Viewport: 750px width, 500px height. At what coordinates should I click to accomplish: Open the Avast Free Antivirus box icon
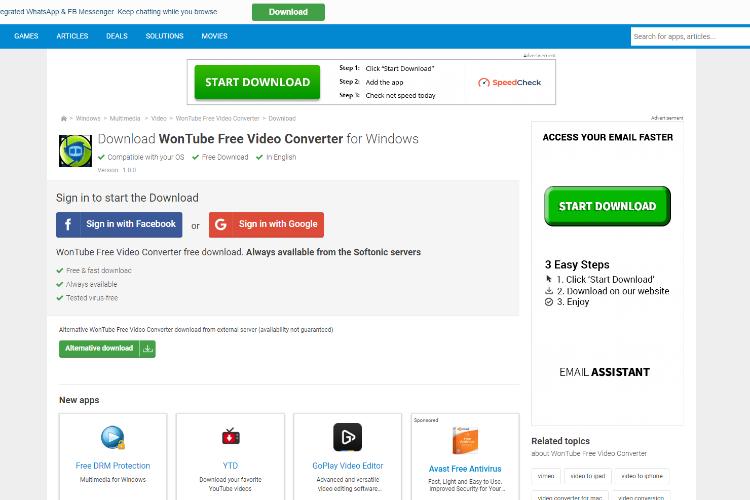click(465, 440)
